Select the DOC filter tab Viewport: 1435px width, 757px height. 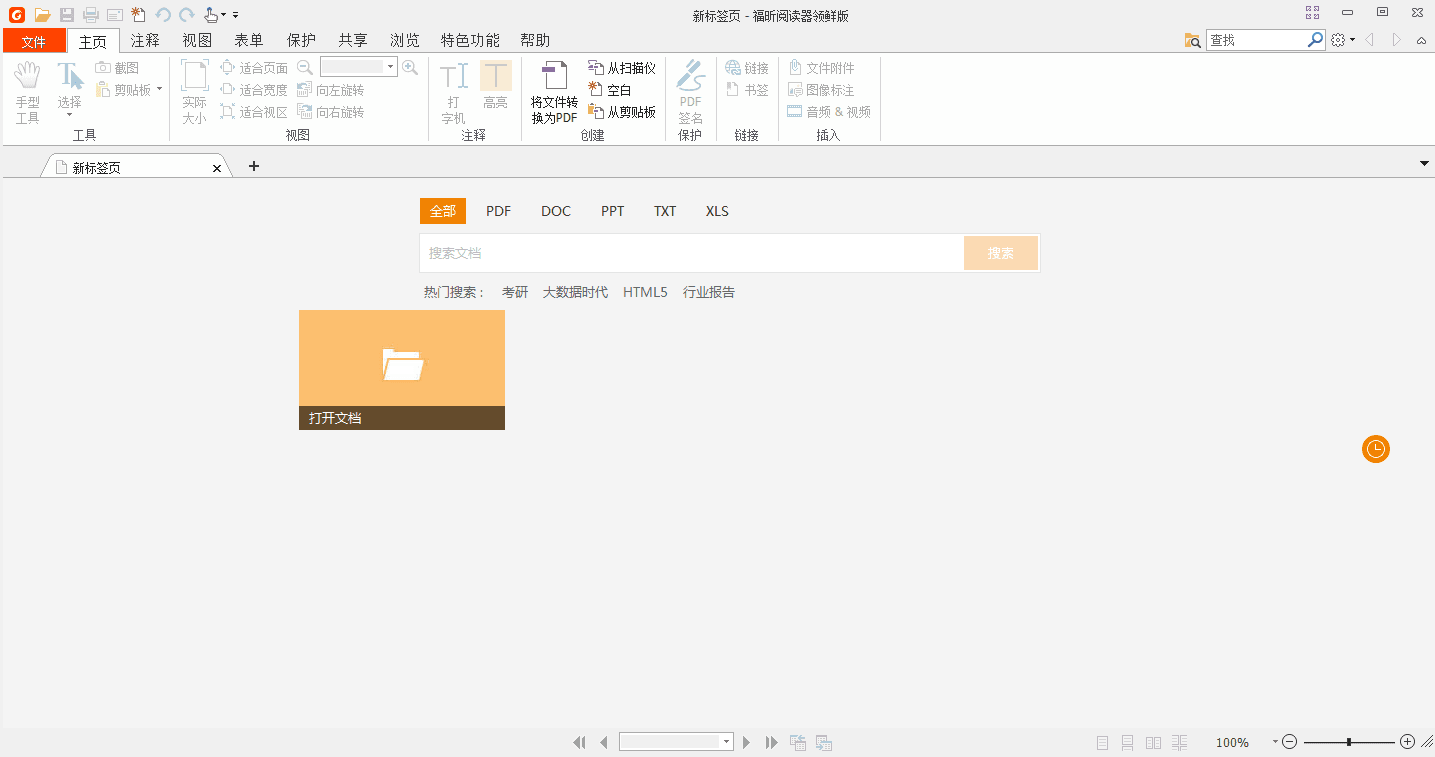[556, 211]
